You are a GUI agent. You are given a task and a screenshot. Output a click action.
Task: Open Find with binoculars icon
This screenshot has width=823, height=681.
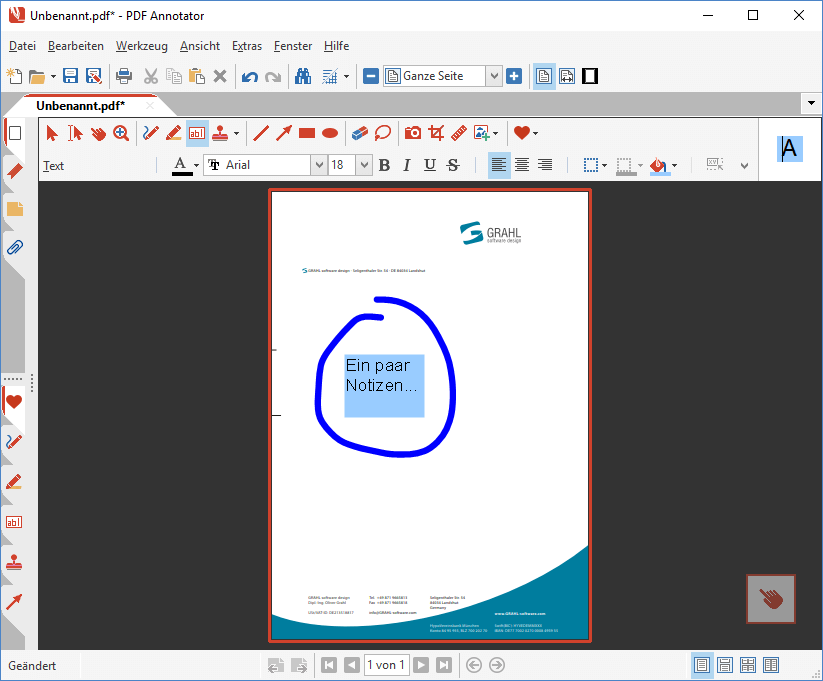303,76
